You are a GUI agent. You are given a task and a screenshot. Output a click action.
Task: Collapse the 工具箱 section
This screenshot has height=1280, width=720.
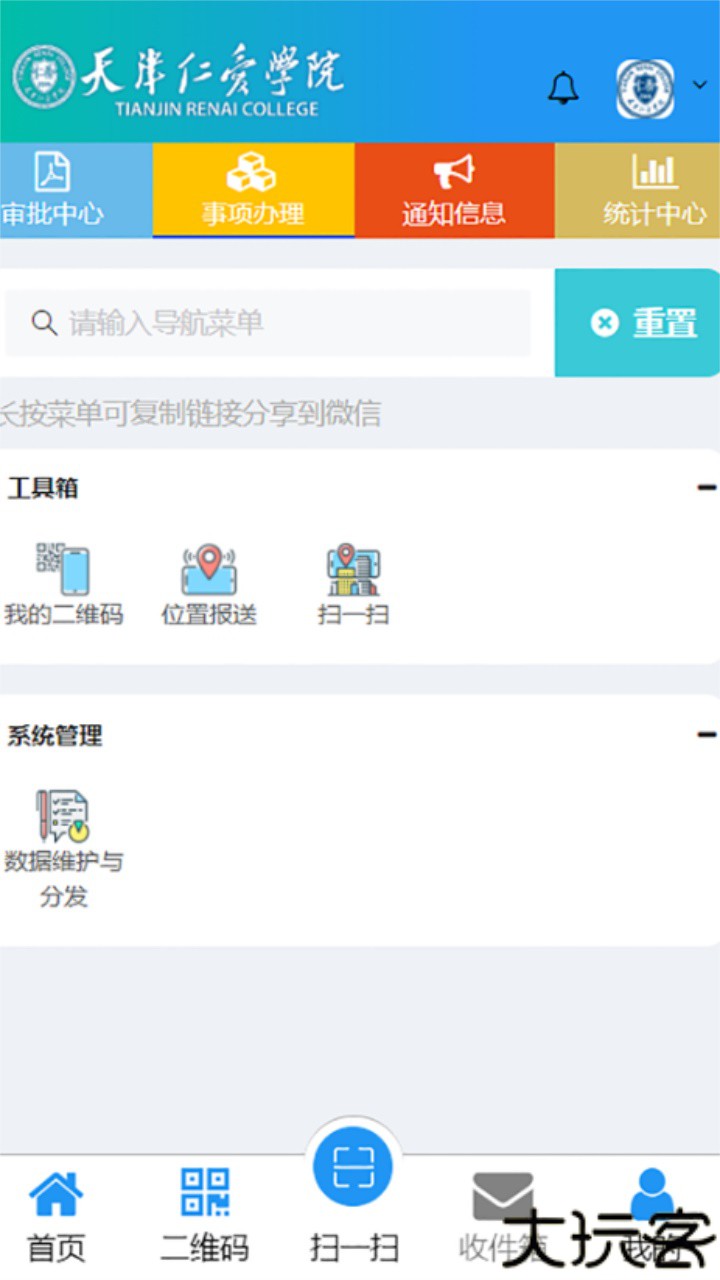click(x=706, y=487)
